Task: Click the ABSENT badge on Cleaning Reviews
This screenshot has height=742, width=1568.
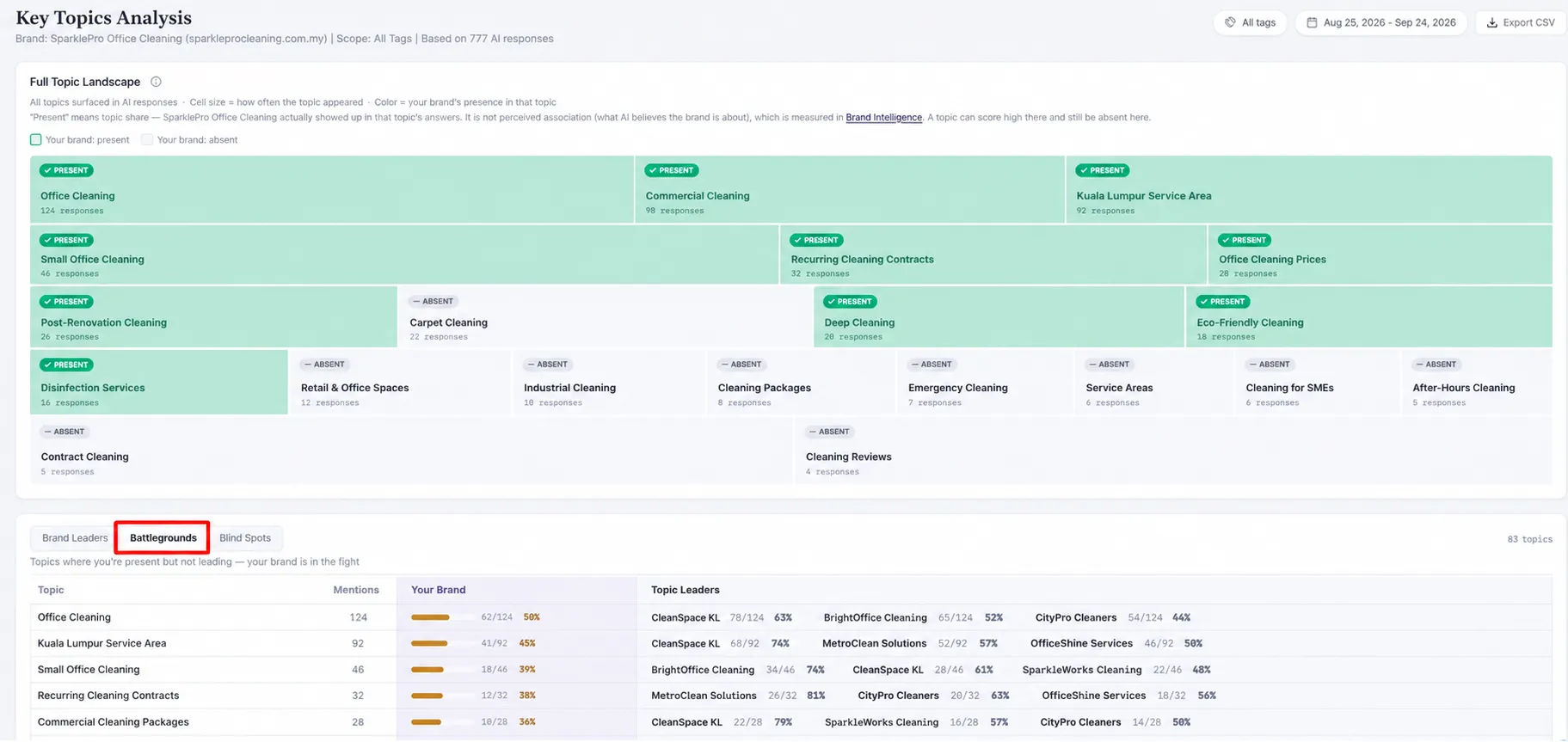Action: (830, 432)
